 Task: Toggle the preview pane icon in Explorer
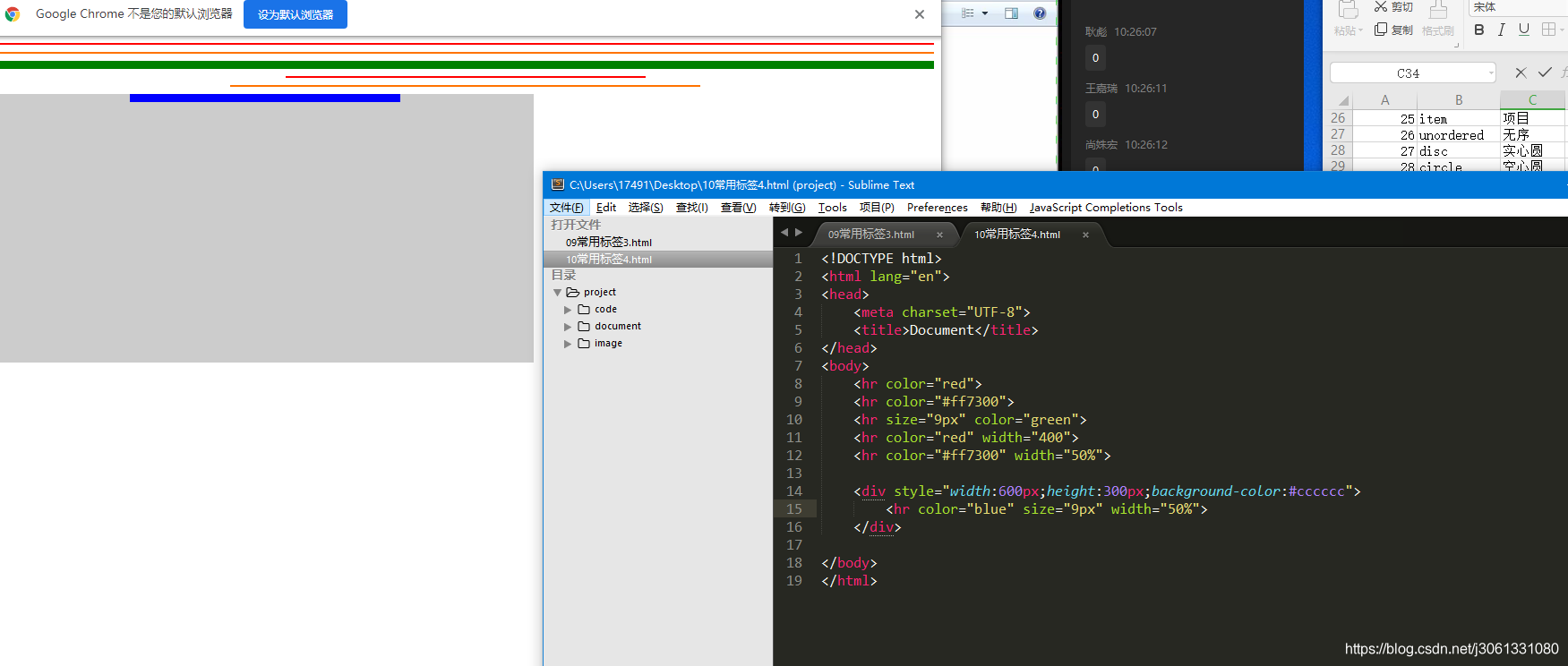pyautogui.click(x=1012, y=13)
